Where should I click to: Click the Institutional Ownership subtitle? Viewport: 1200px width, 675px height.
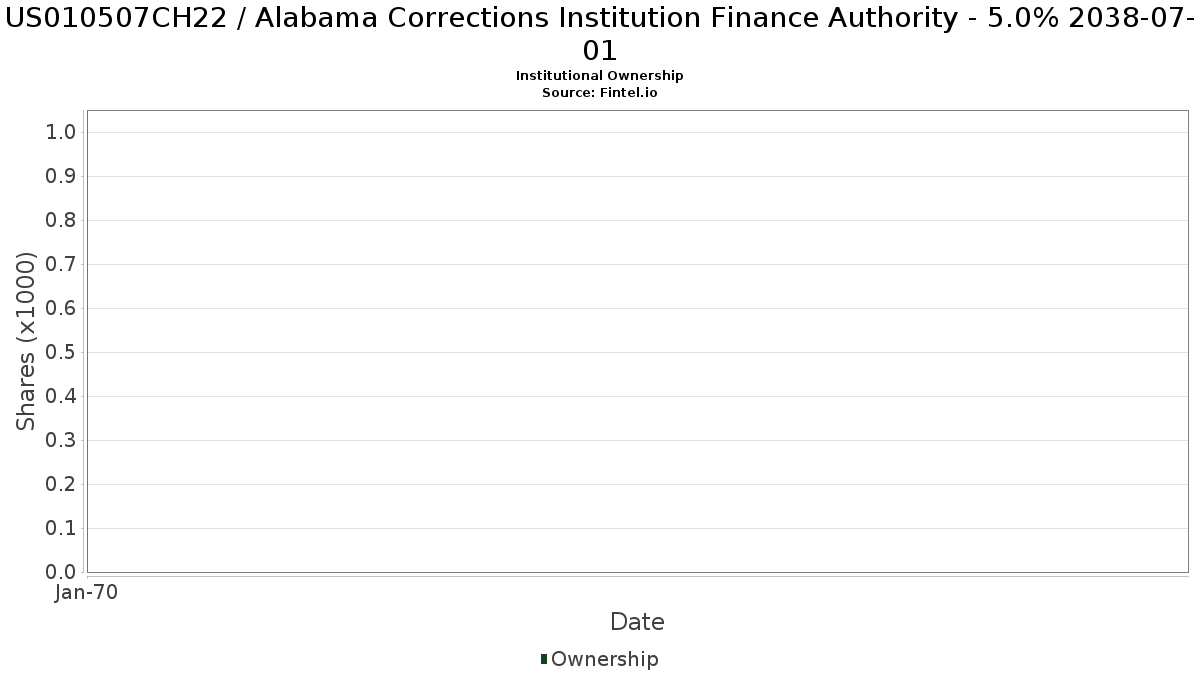tap(599, 76)
